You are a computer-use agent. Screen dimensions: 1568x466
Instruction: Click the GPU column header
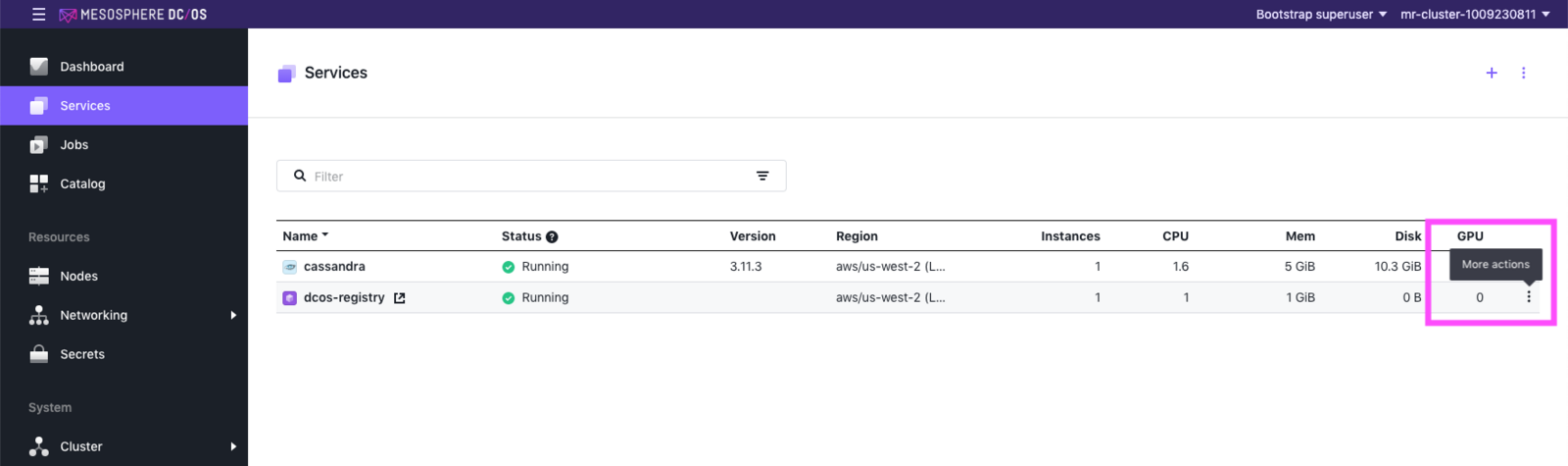point(1470,236)
